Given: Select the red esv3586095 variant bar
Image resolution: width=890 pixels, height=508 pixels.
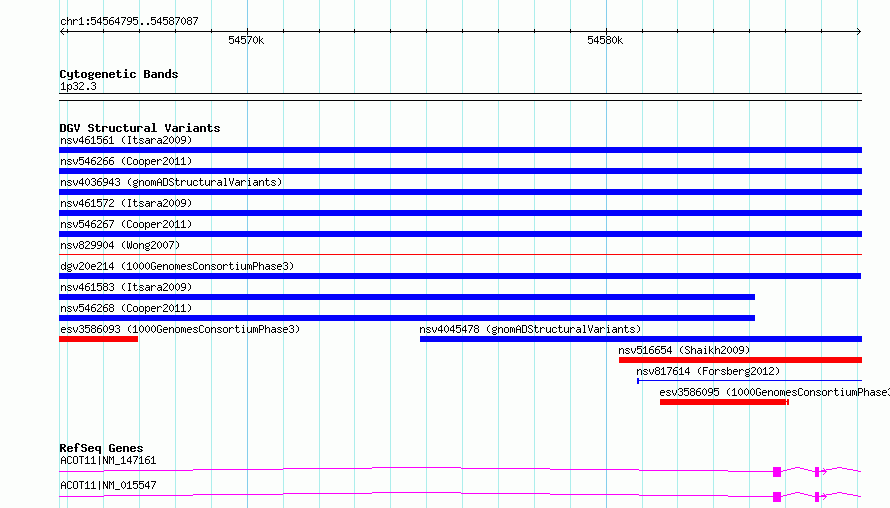Looking at the screenshot, I should [x=724, y=402].
